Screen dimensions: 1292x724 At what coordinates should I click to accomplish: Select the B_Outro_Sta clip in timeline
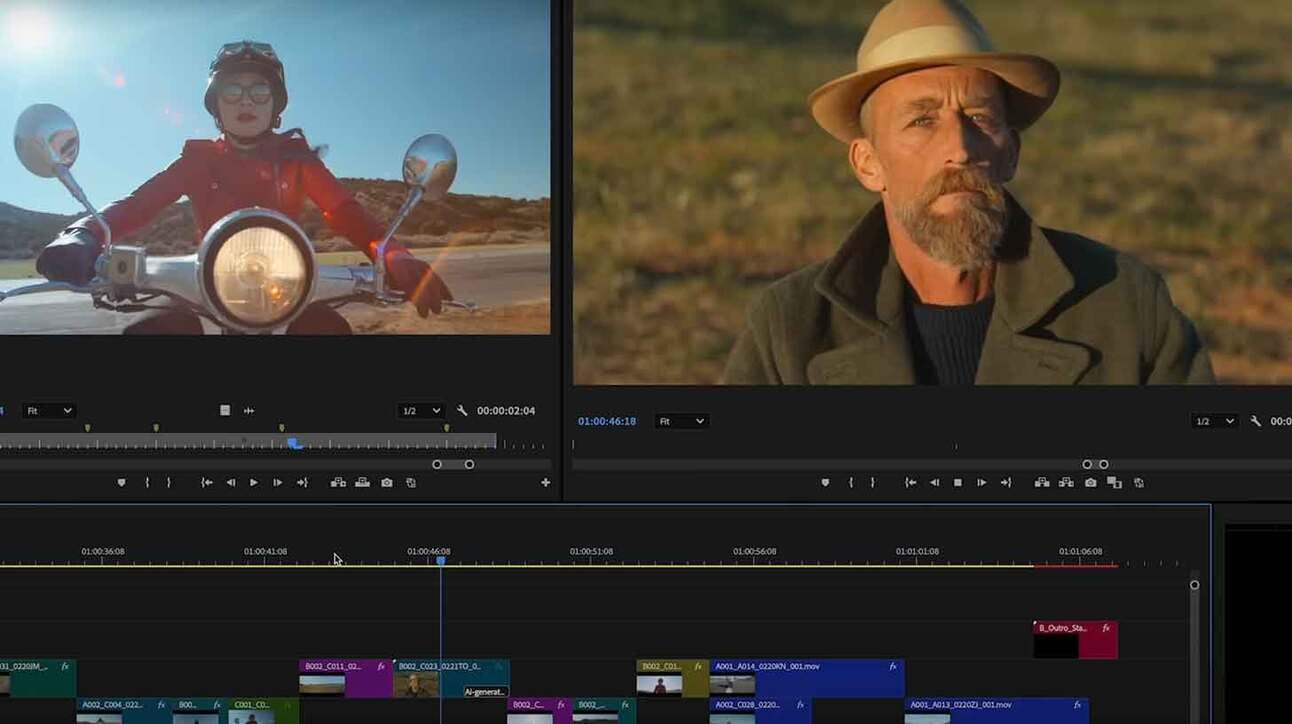click(x=1075, y=640)
